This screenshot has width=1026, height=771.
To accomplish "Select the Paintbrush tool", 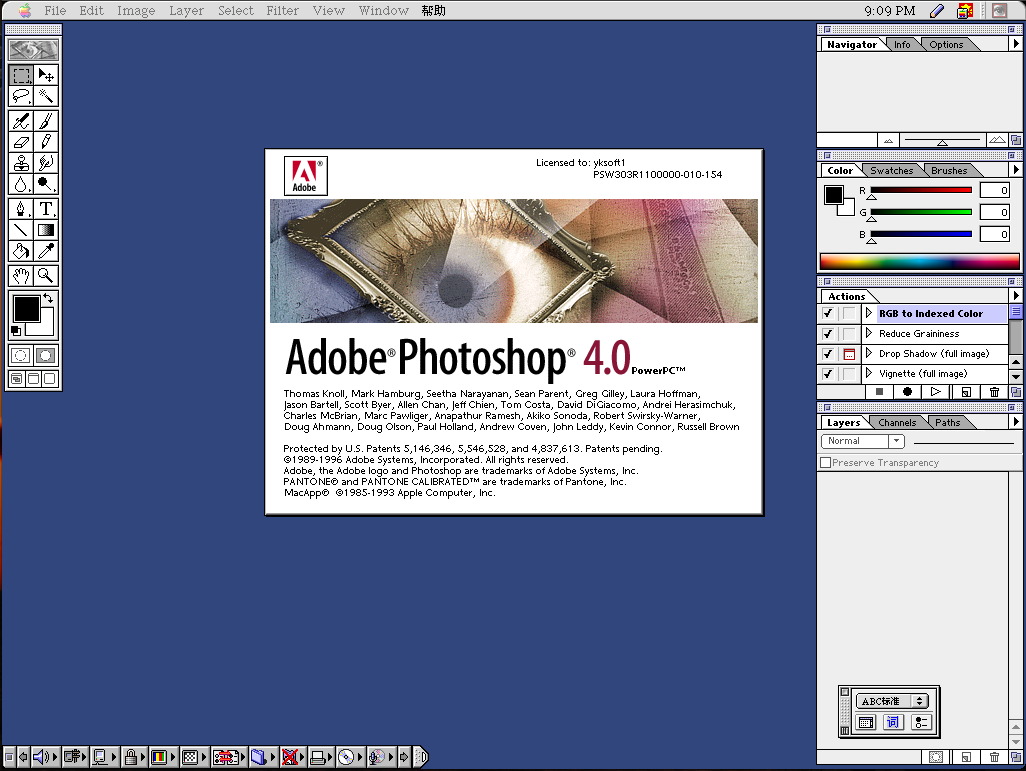I will [x=46, y=121].
